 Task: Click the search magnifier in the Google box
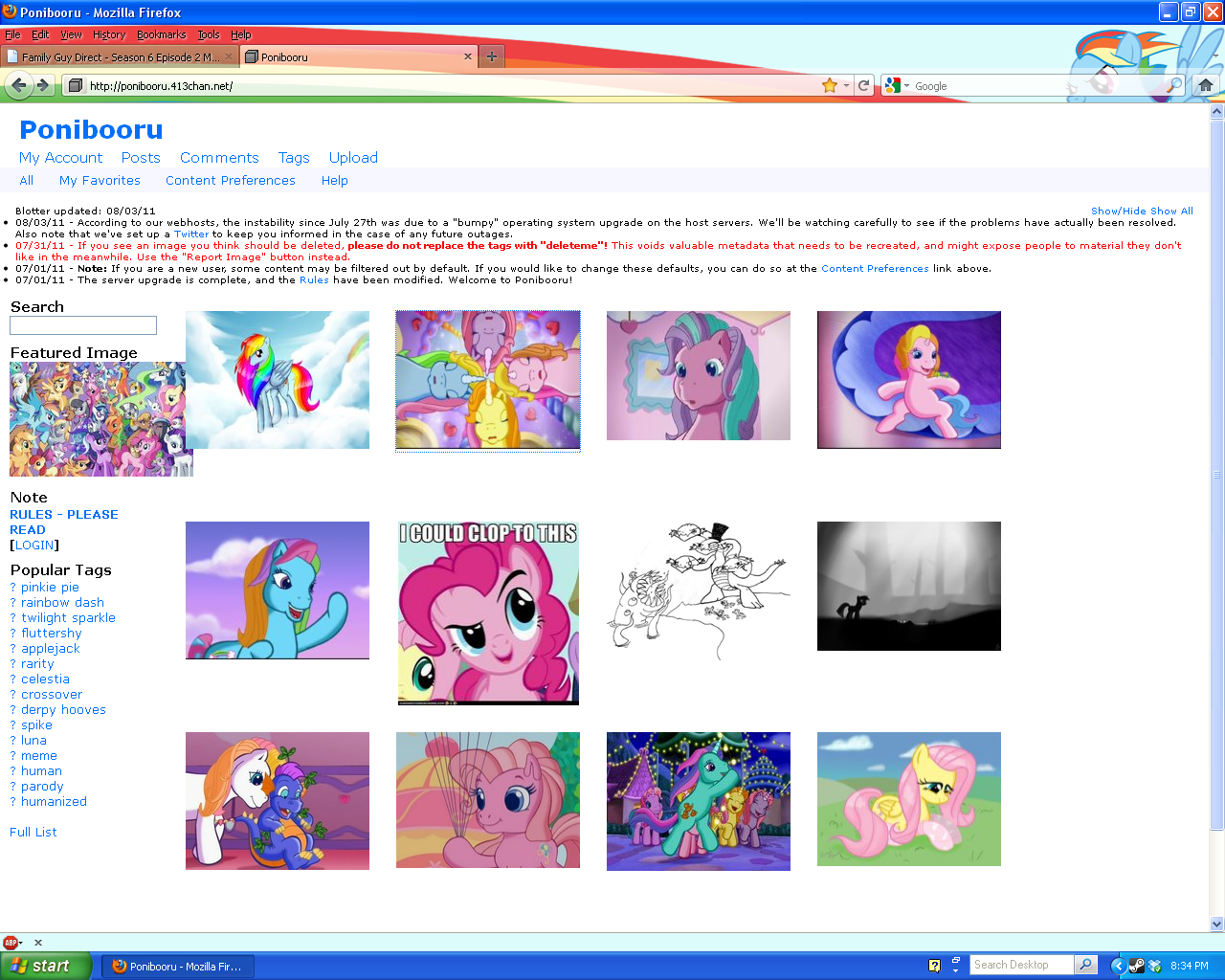click(1173, 85)
